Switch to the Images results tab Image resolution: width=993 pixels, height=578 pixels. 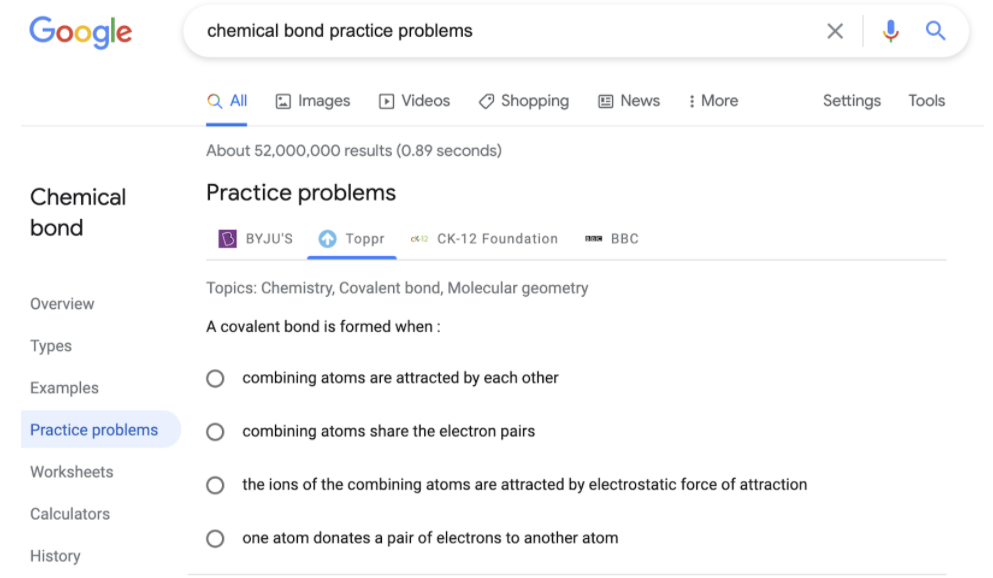(313, 101)
